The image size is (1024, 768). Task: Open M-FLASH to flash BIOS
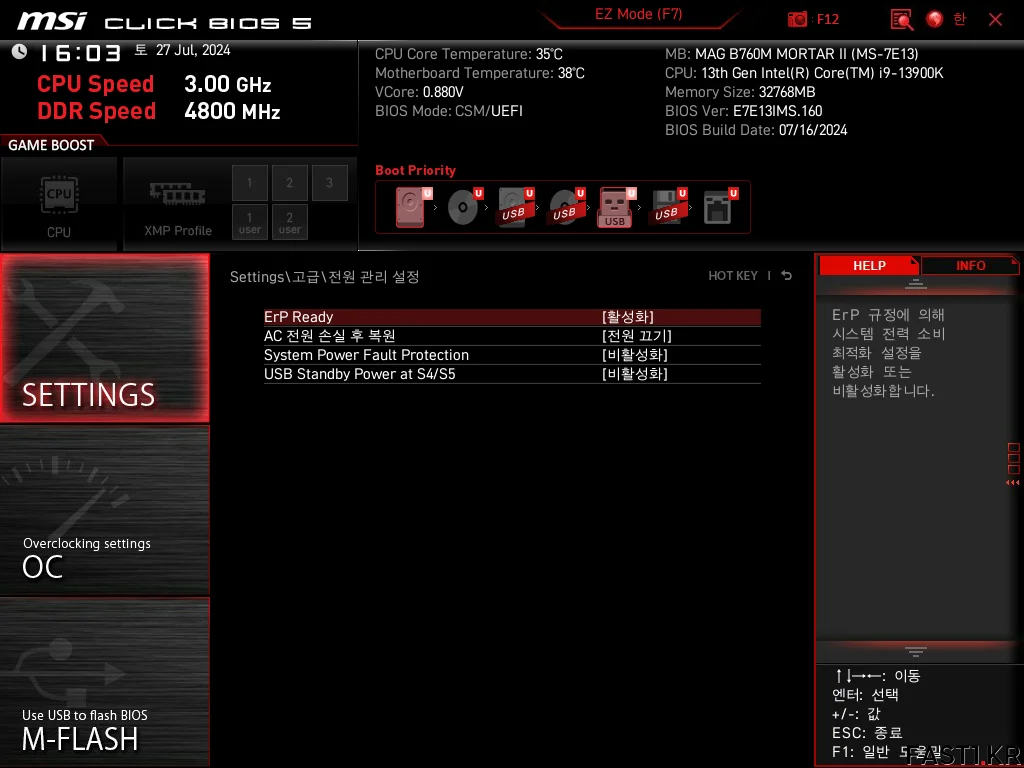104,682
